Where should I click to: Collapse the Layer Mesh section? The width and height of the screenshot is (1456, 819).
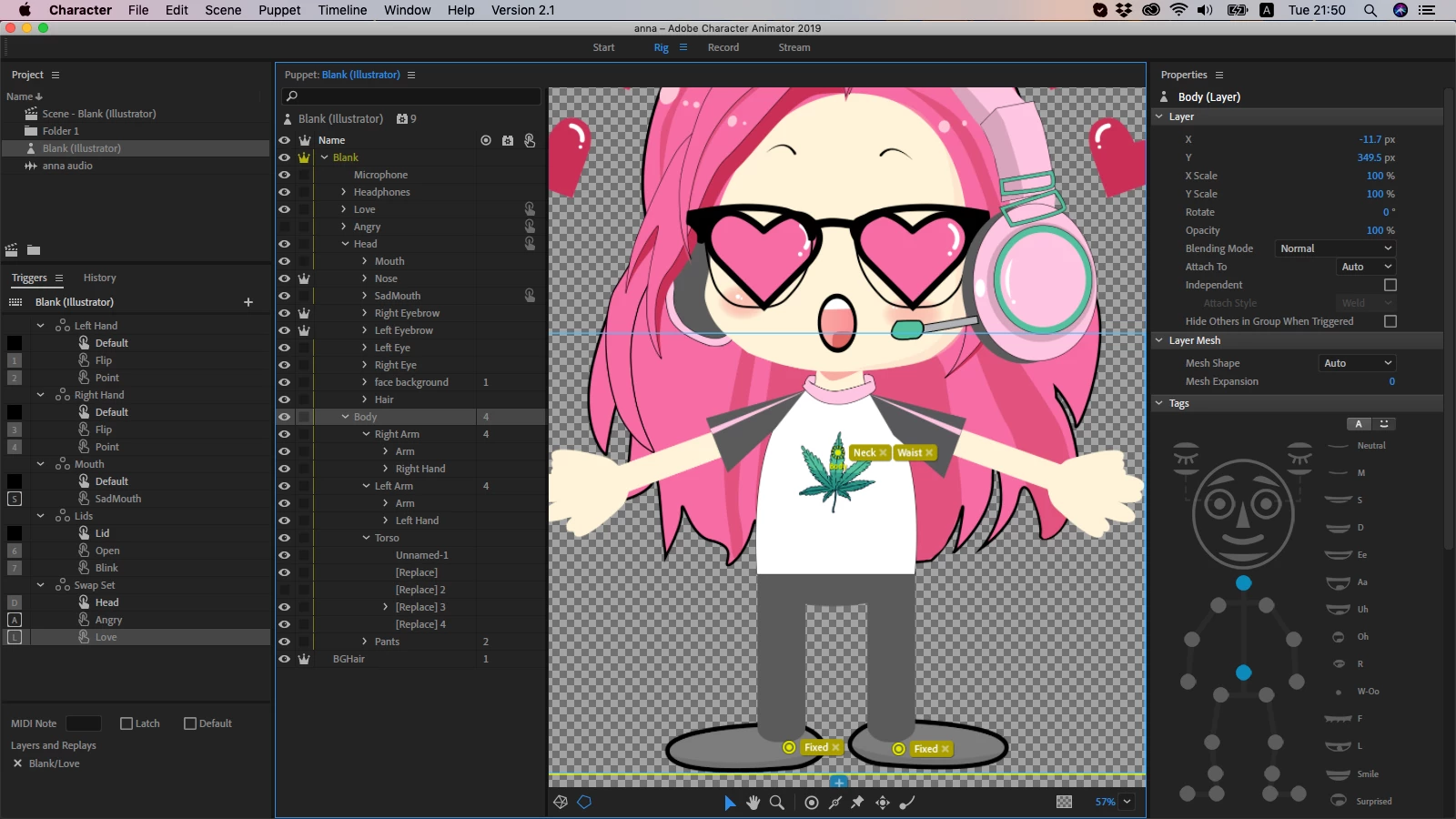tap(1159, 340)
